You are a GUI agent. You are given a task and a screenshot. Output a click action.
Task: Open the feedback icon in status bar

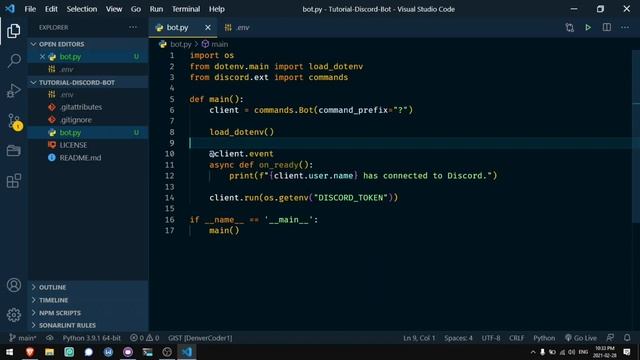click(x=610, y=338)
